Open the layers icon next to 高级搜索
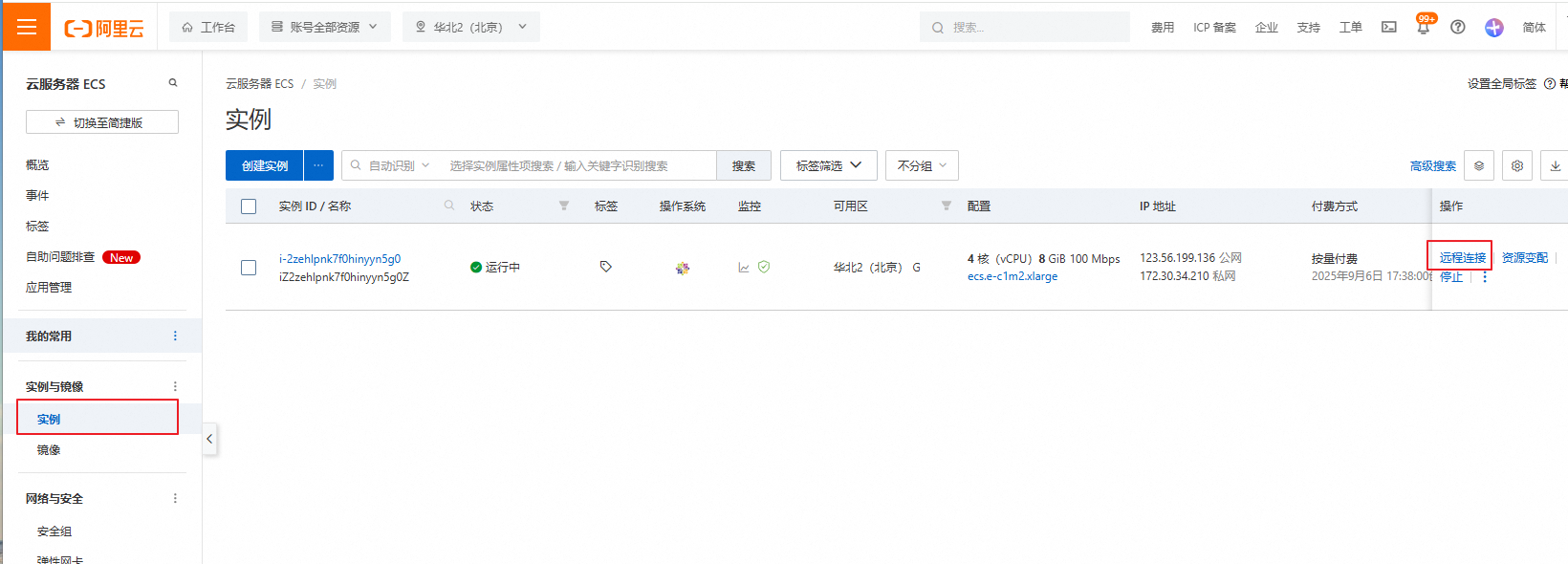The width and height of the screenshot is (1568, 564). pyautogui.click(x=1479, y=165)
